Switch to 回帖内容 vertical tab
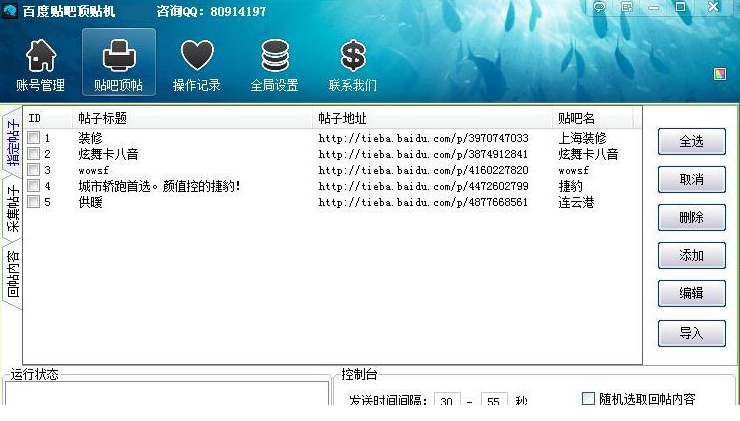The image size is (740, 421). [12, 274]
